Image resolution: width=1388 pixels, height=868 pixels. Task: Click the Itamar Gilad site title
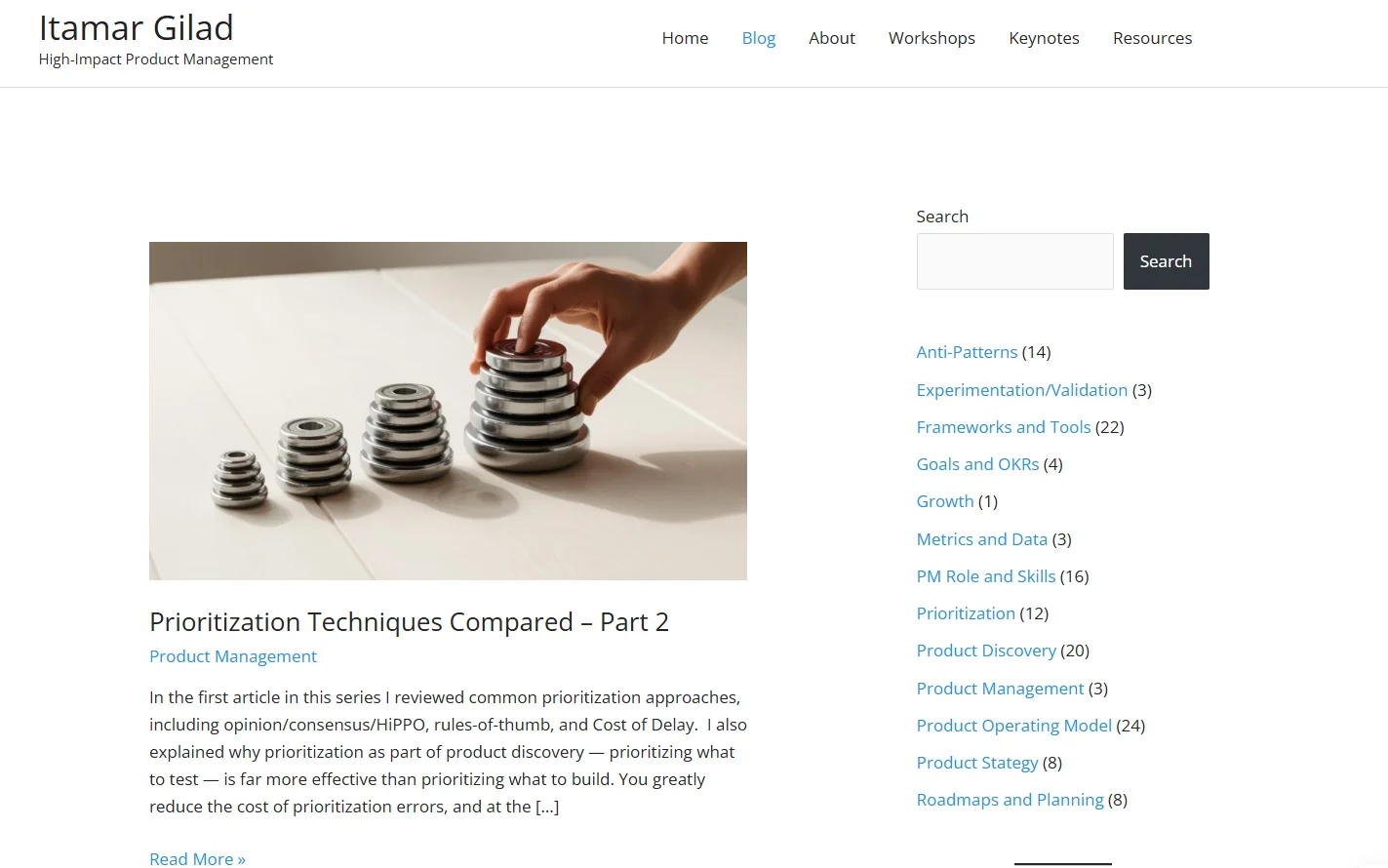click(x=137, y=28)
